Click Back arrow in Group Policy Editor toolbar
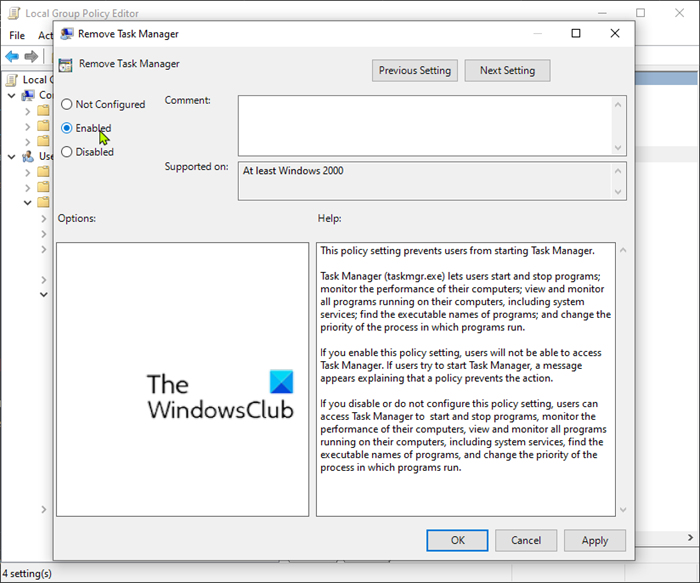 pyautogui.click(x=12, y=56)
